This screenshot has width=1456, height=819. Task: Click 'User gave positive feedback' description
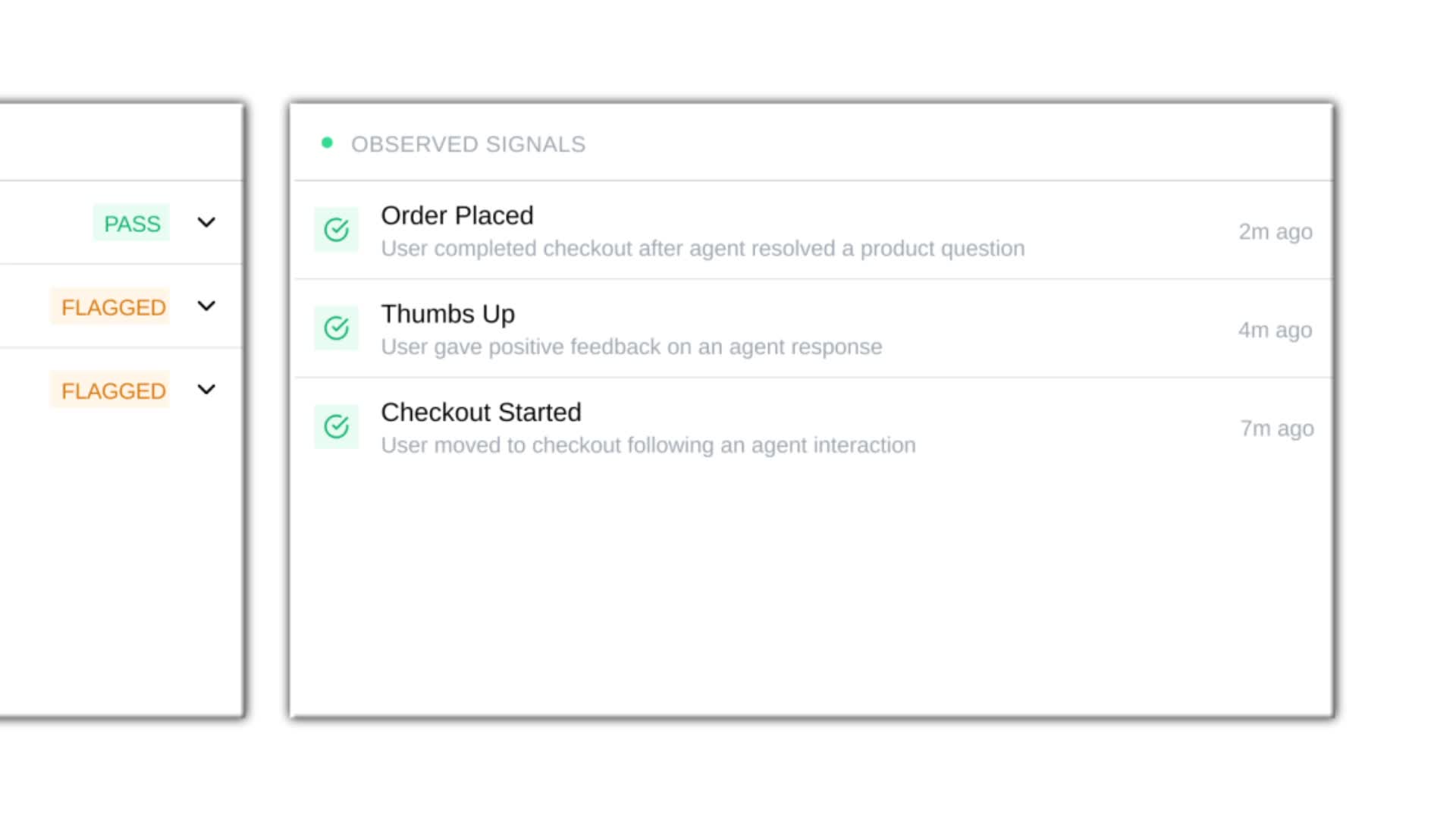(632, 347)
